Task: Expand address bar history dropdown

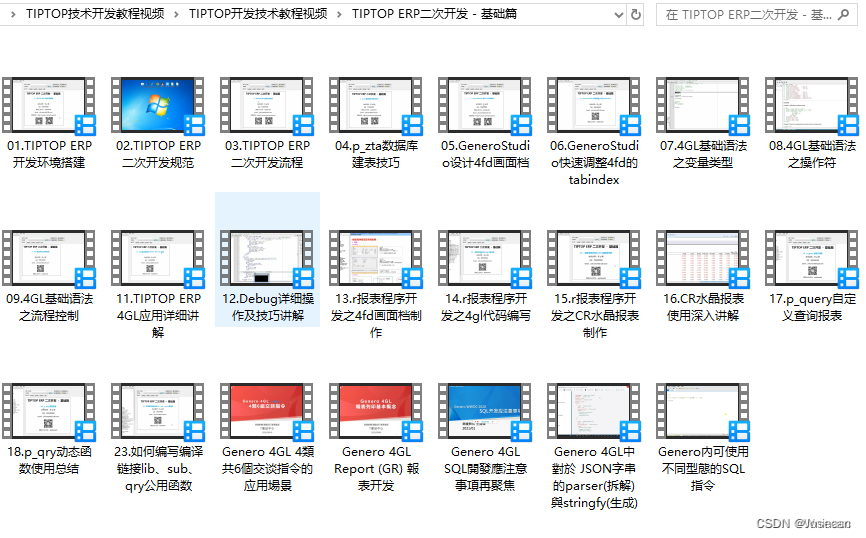Action: pyautogui.click(x=619, y=15)
